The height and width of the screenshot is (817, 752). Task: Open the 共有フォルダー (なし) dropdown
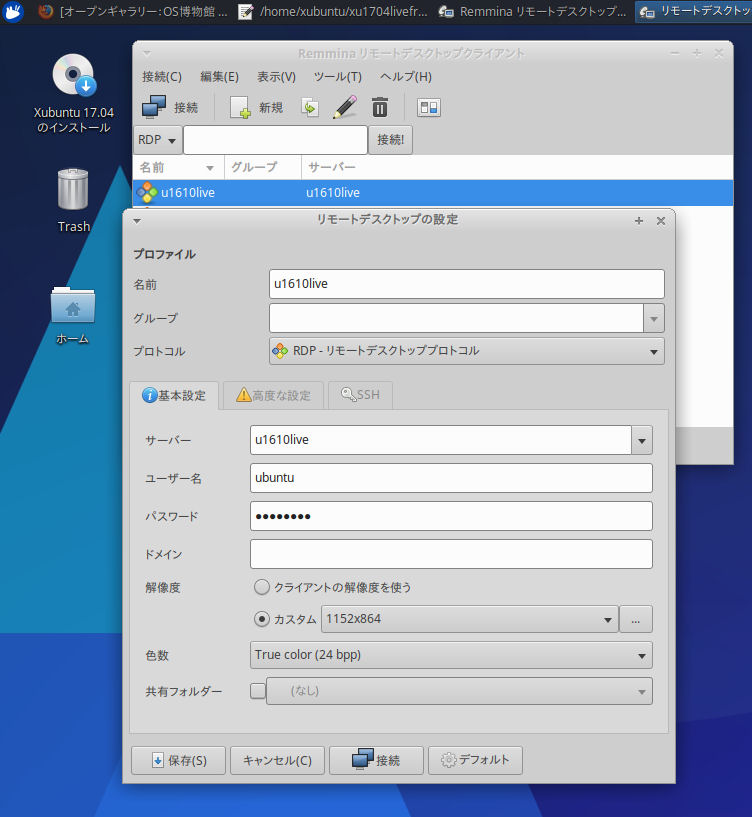pyautogui.click(x=459, y=691)
